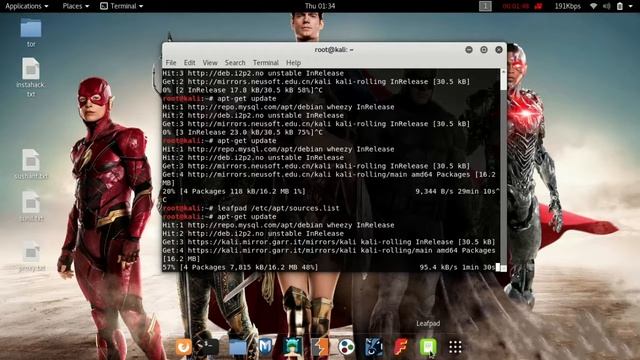This screenshot has height=360, width=640.
Task: Close the root@kali terminal window
Action: (499, 49)
